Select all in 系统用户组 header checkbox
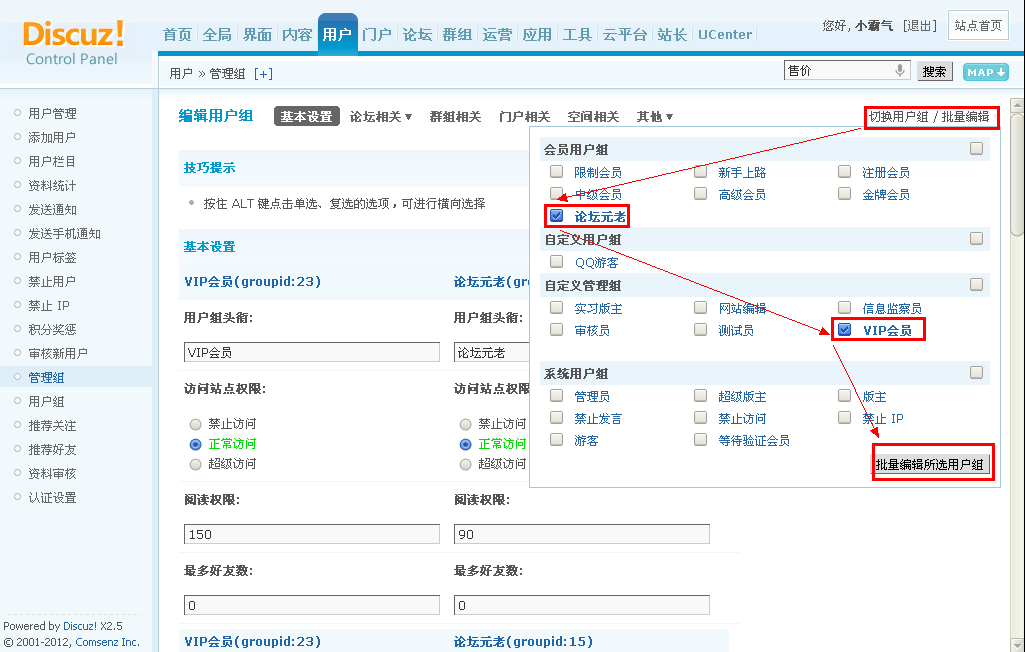The width and height of the screenshot is (1025, 652). (x=976, y=372)
